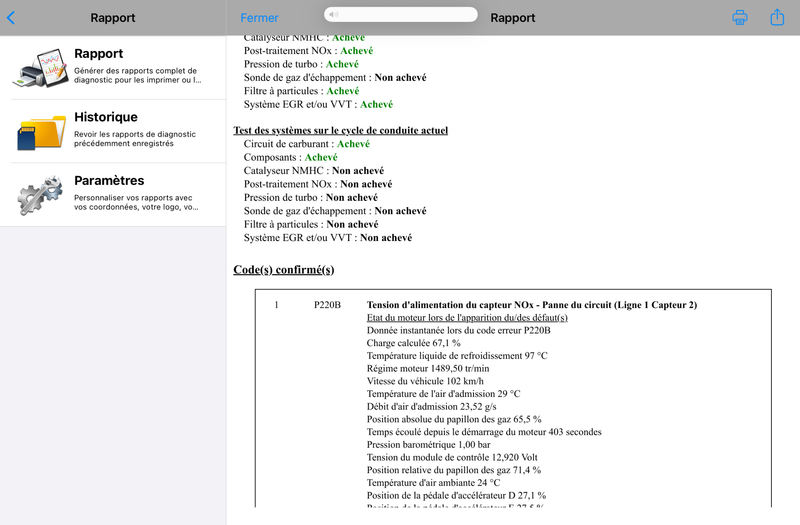Select the 'Rapport' title in right header

pyautogui.click(x=513, y=18)
